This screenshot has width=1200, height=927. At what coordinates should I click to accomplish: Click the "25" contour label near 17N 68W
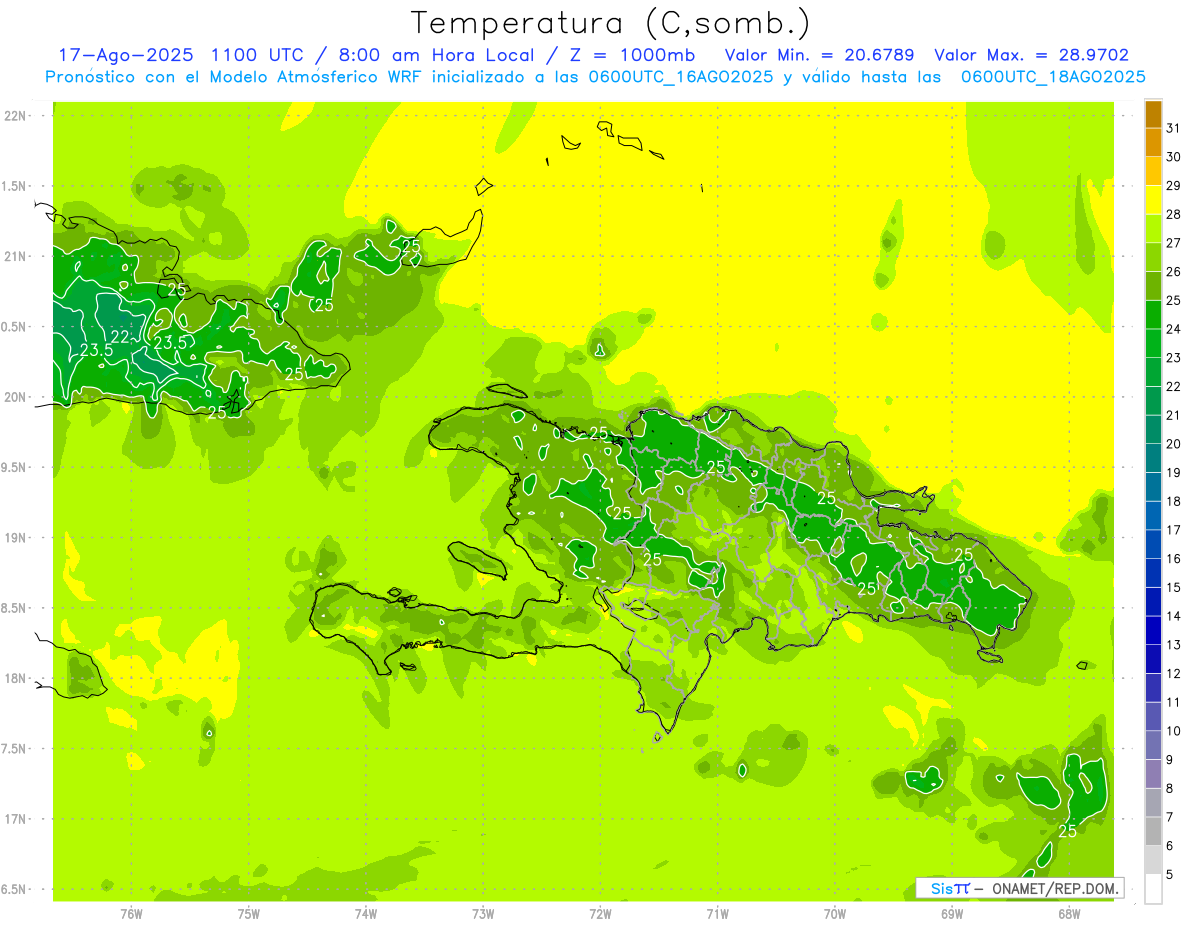point(1067,831)
